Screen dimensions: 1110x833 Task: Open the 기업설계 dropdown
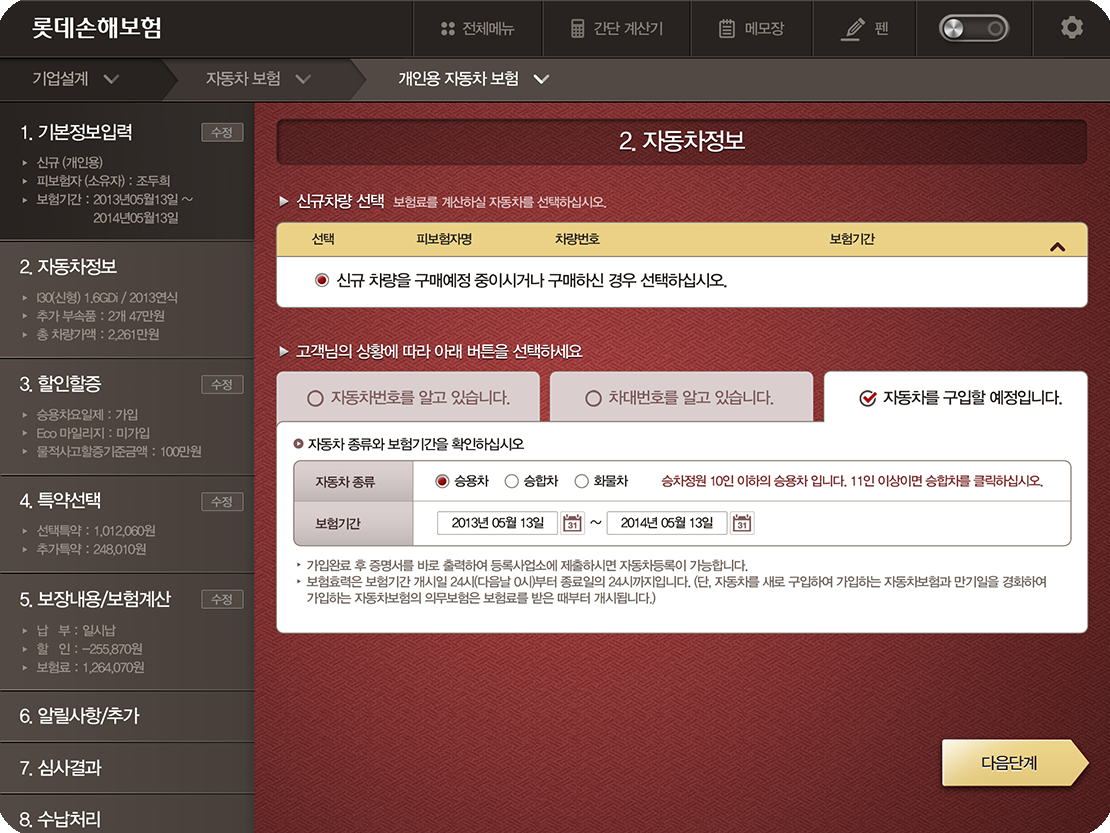tap(76, 79)
